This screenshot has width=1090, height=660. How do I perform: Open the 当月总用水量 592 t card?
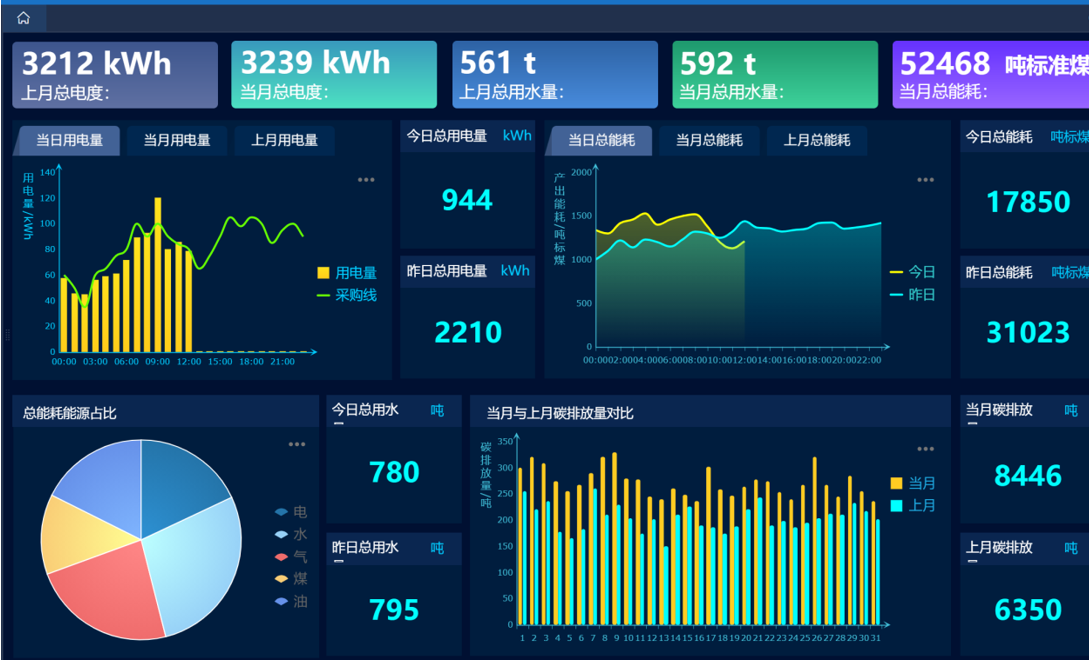pyautogui.click(x=775, y=75)
